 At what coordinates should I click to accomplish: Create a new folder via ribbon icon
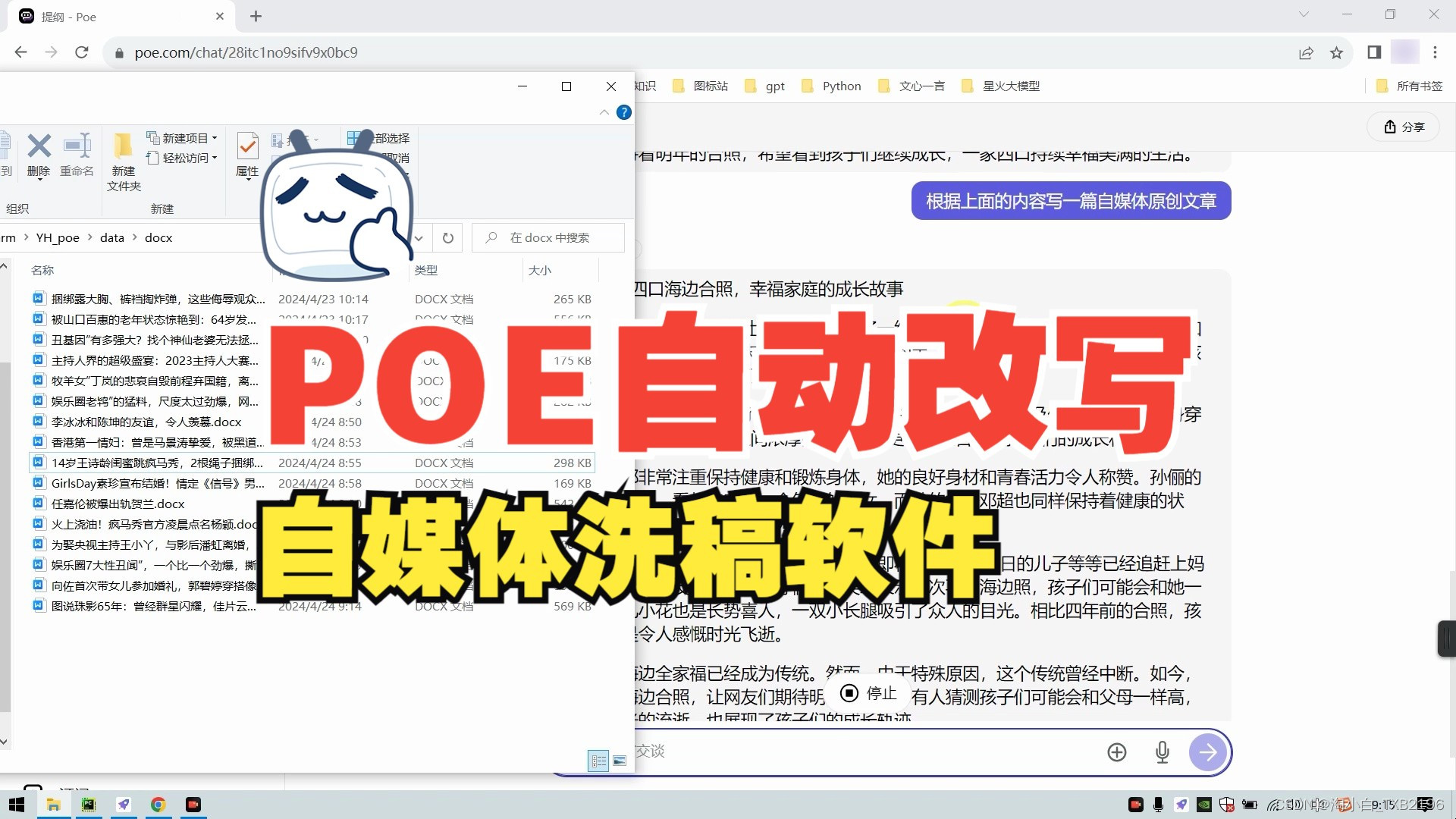[123, 161]
